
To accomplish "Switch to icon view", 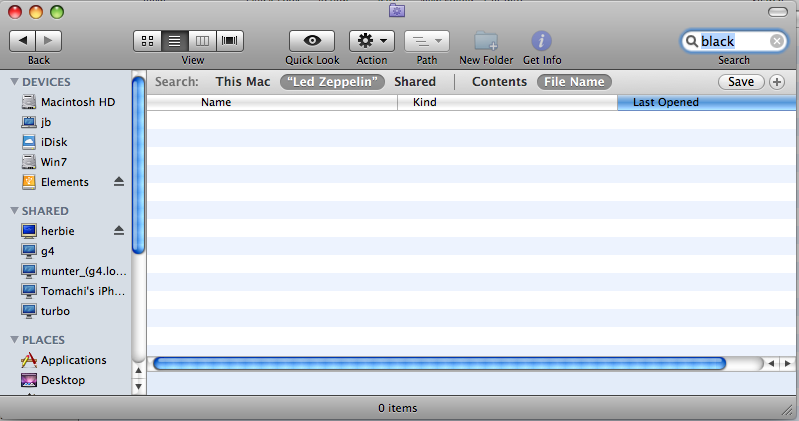I will 147,41.
